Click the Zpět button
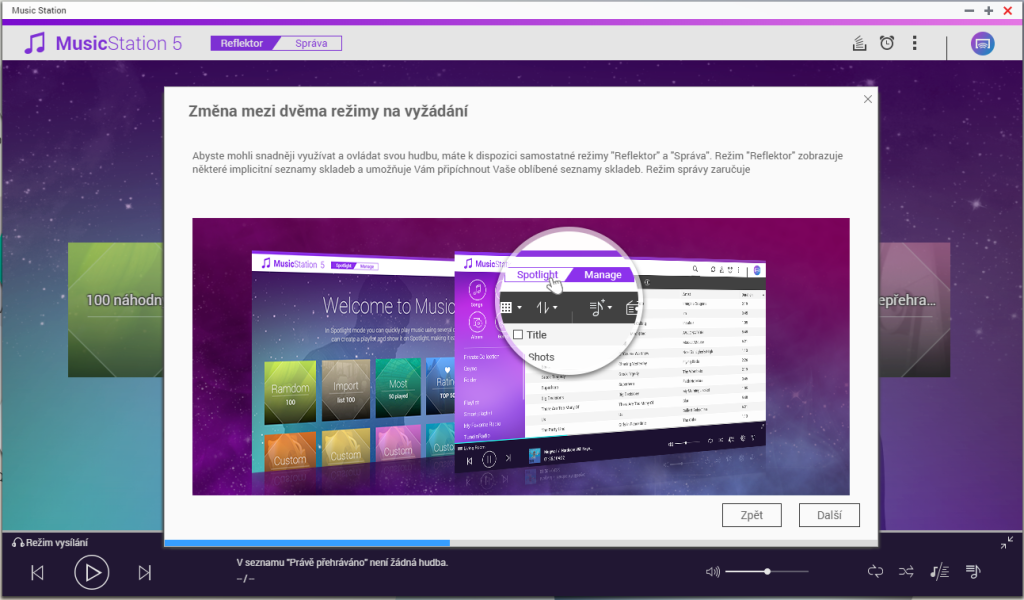 coord(752,515)
